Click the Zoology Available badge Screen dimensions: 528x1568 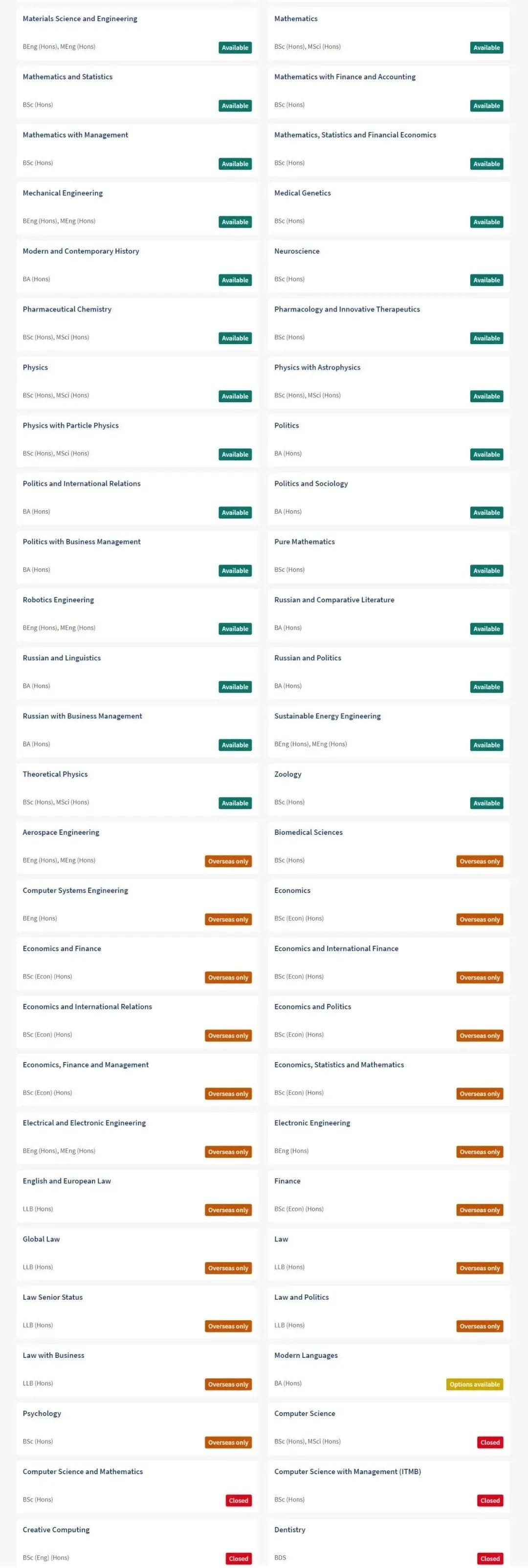[x=486, y=803]
